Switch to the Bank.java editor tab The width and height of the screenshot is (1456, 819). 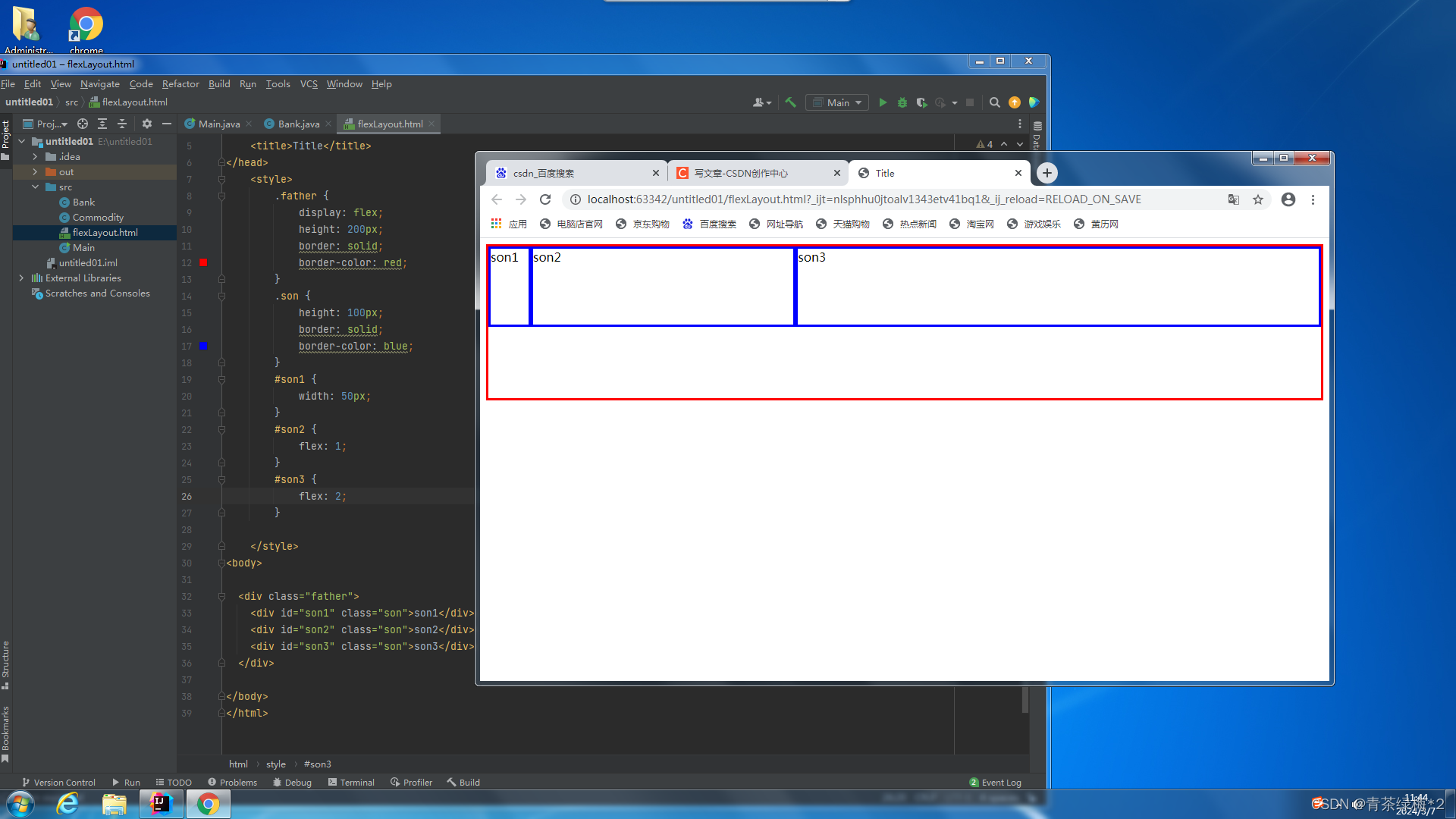298,124
